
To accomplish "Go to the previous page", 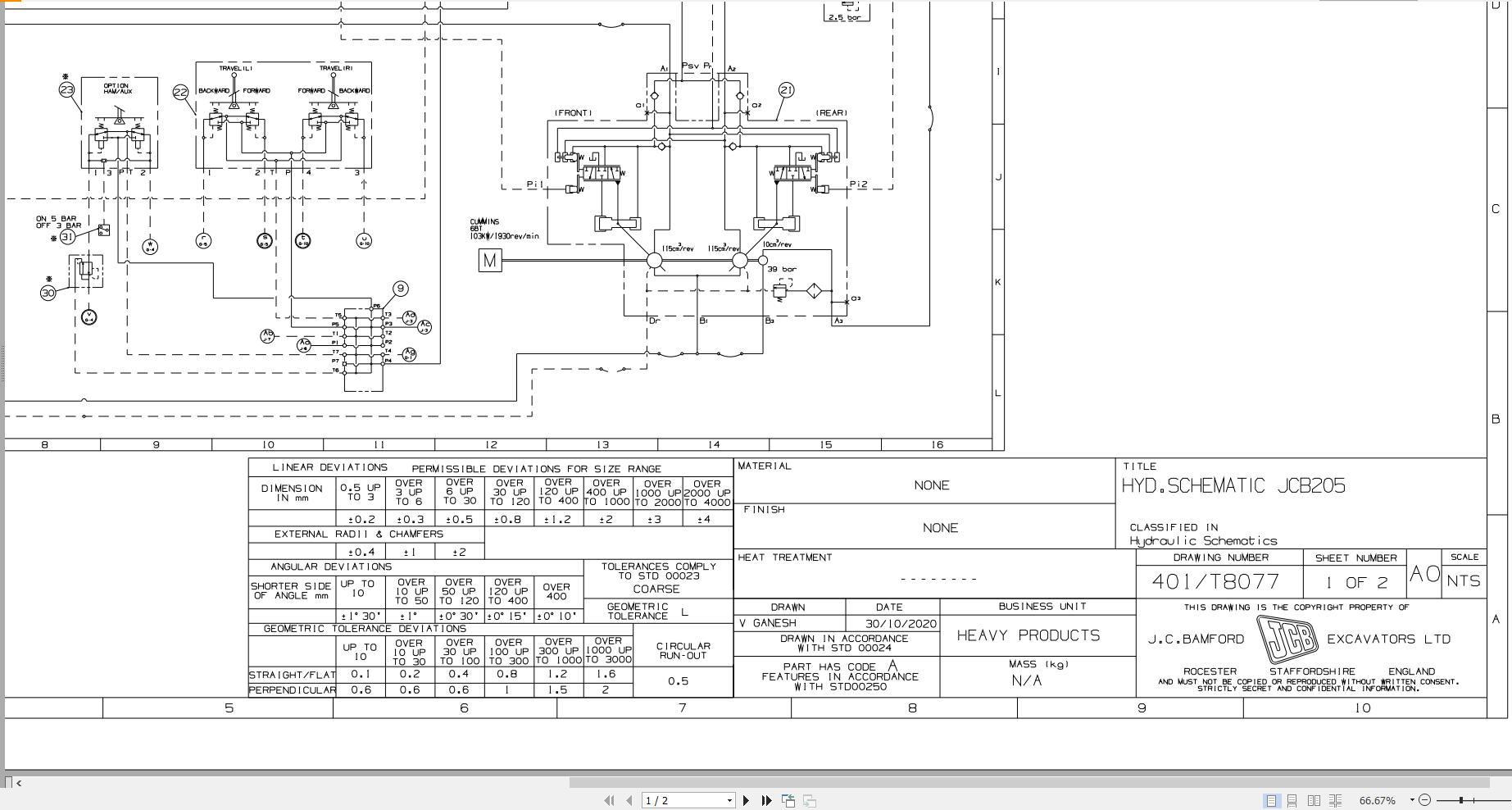I will (629, 800).
